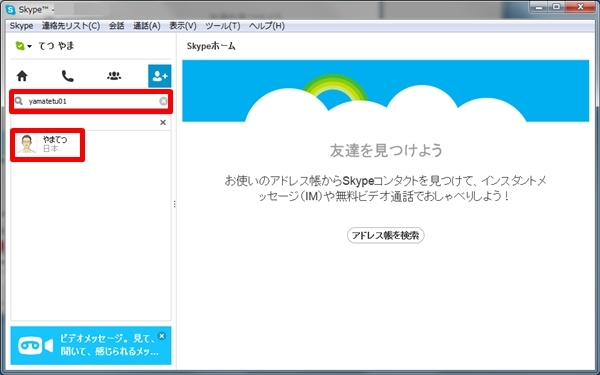Click the アドレス帳を検索 button
This screenshot has width=600, height=375.
click(x=386, y=235)
